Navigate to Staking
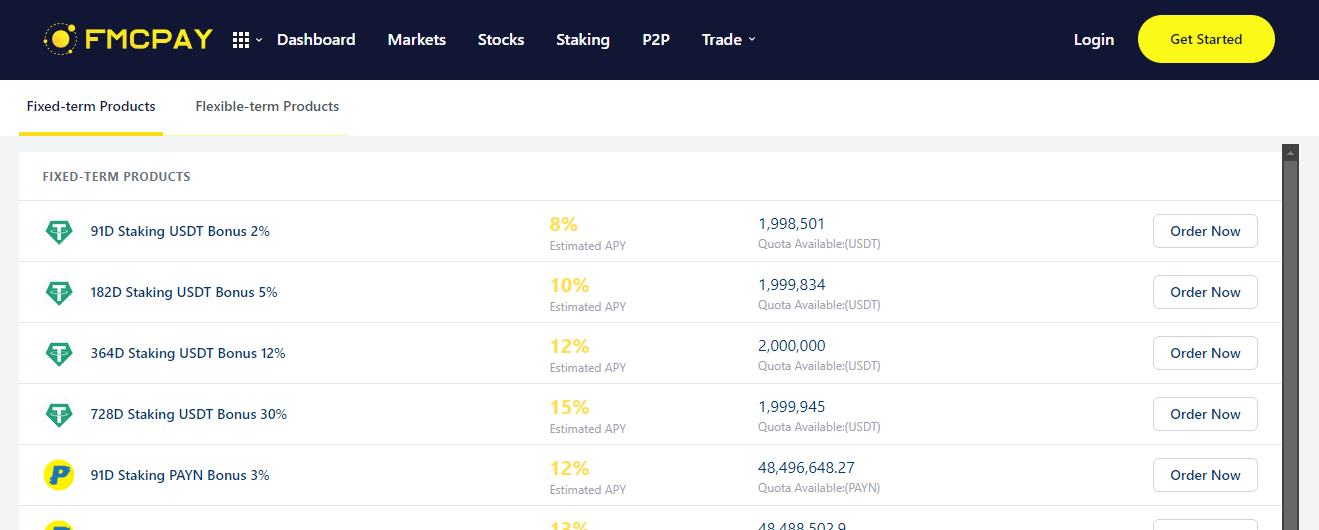Image resolution: width=1319 pixels, height=530 pixels. pyautogui.click(x=583, y=40)
